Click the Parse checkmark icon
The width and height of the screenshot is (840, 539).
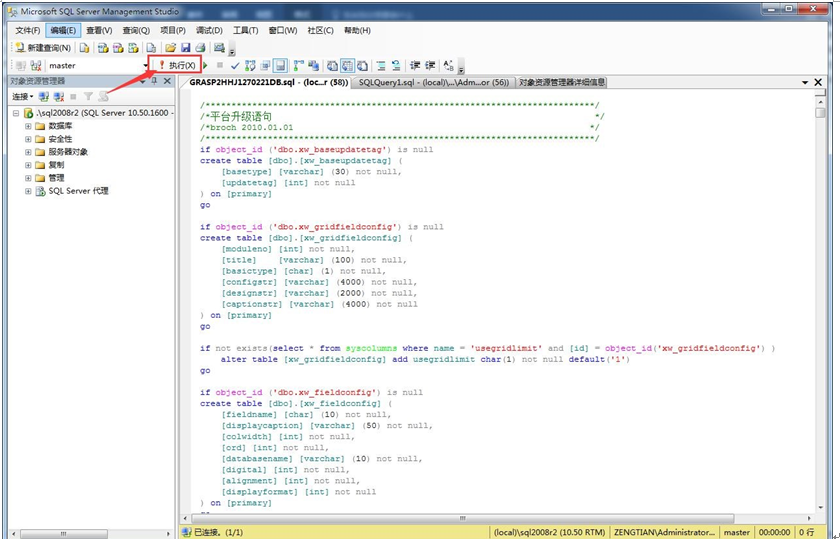(235, 65)
